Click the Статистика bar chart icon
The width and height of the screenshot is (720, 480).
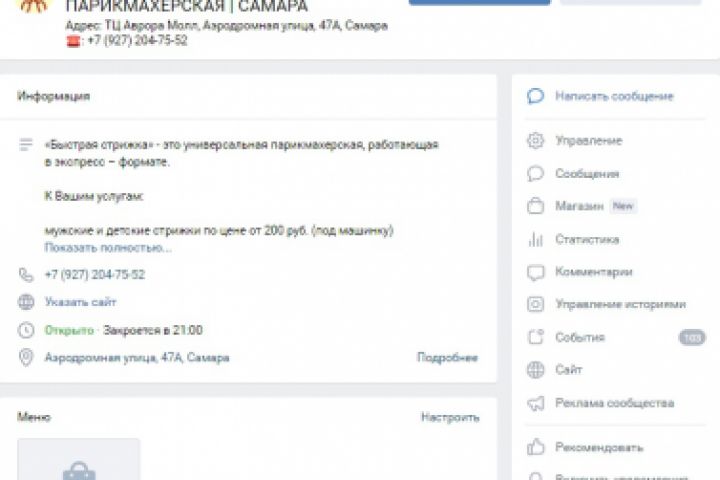[535, 239]
